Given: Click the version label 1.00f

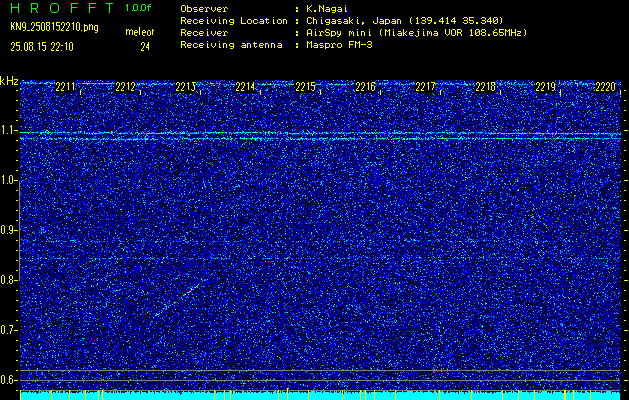Looking at the screenshot, I should pyautogui.click(x=138, y=8).
